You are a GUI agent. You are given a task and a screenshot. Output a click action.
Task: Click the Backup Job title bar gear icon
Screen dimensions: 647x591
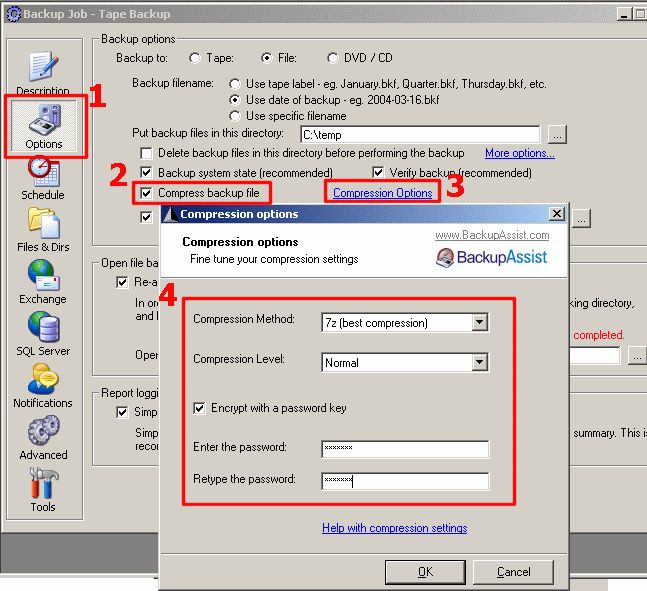pos(13,14)
